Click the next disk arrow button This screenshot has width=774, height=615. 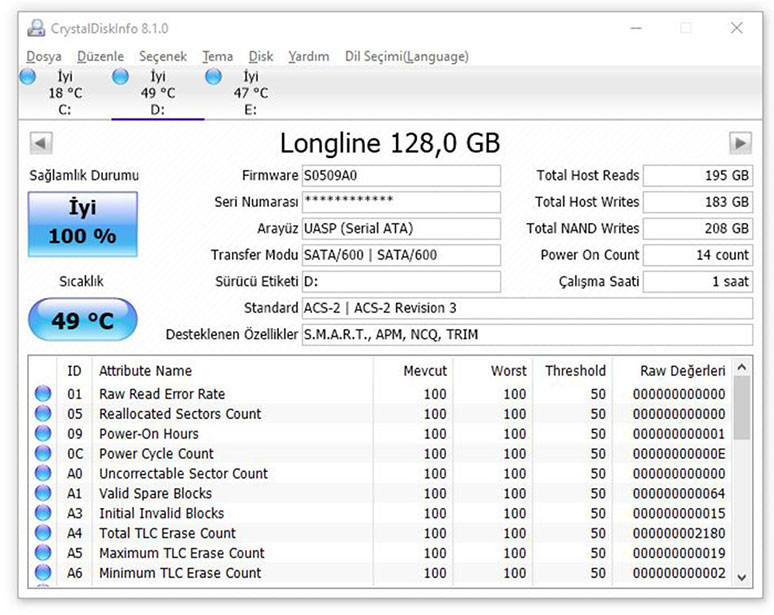pos(740,144)
